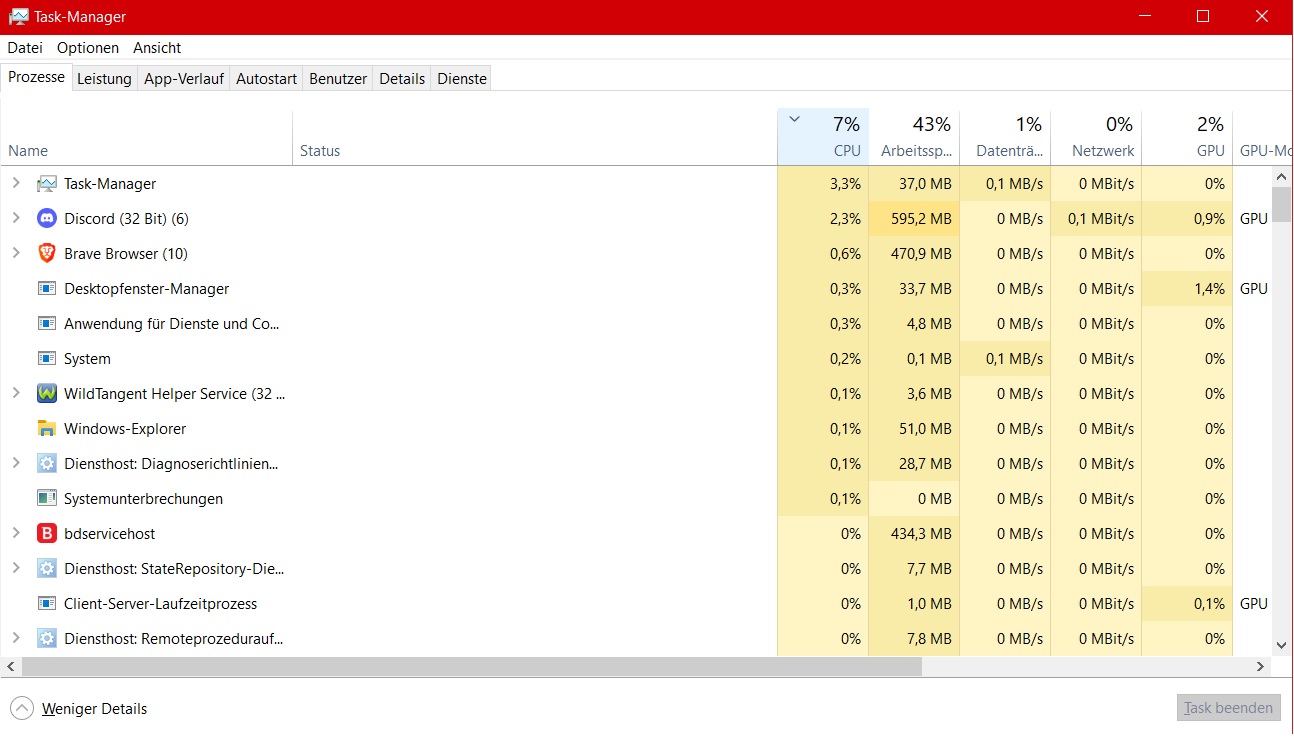Click the Weniger Details link
1294x756 pixels.
click(x=94, y=709)
